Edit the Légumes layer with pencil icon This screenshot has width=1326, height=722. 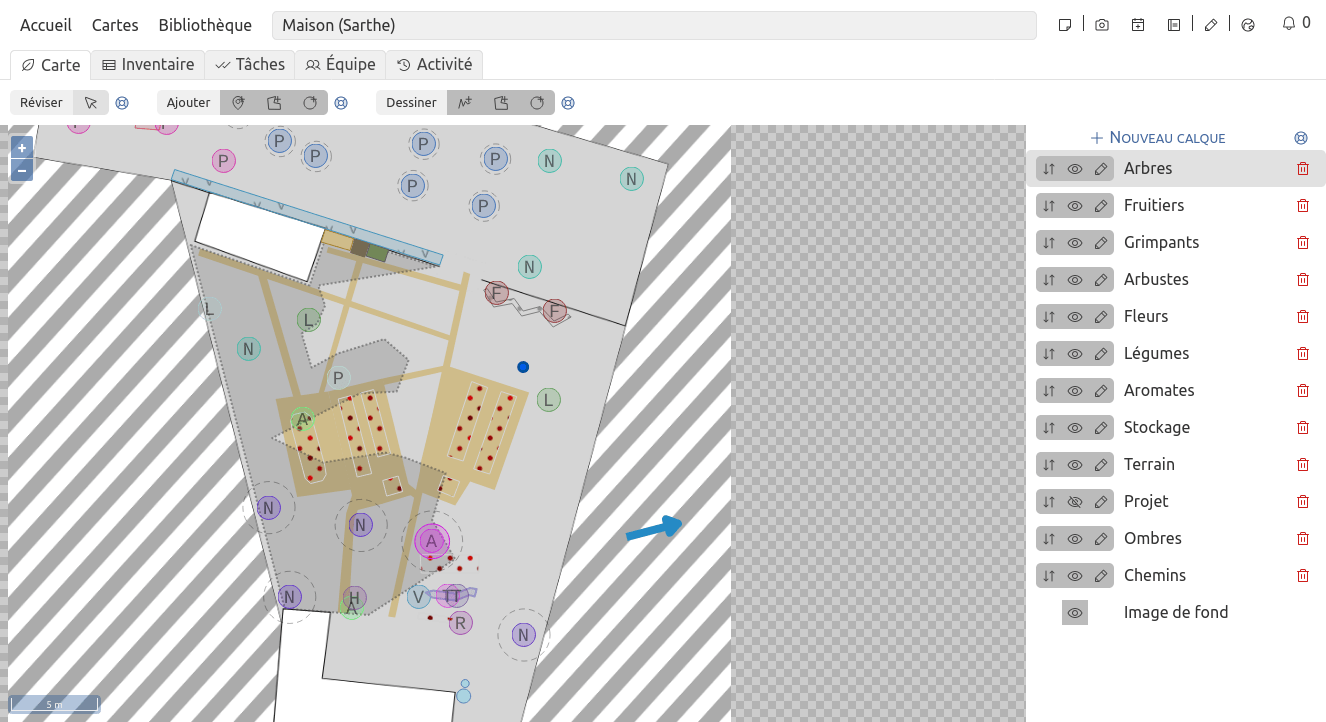(1101, 354)
